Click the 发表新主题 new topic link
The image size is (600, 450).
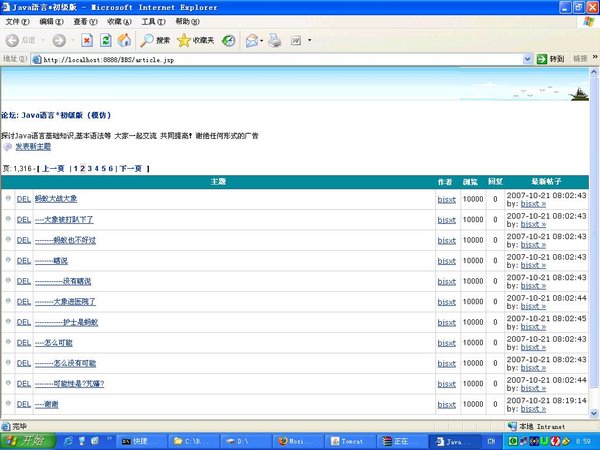click(x=33, y=147)
